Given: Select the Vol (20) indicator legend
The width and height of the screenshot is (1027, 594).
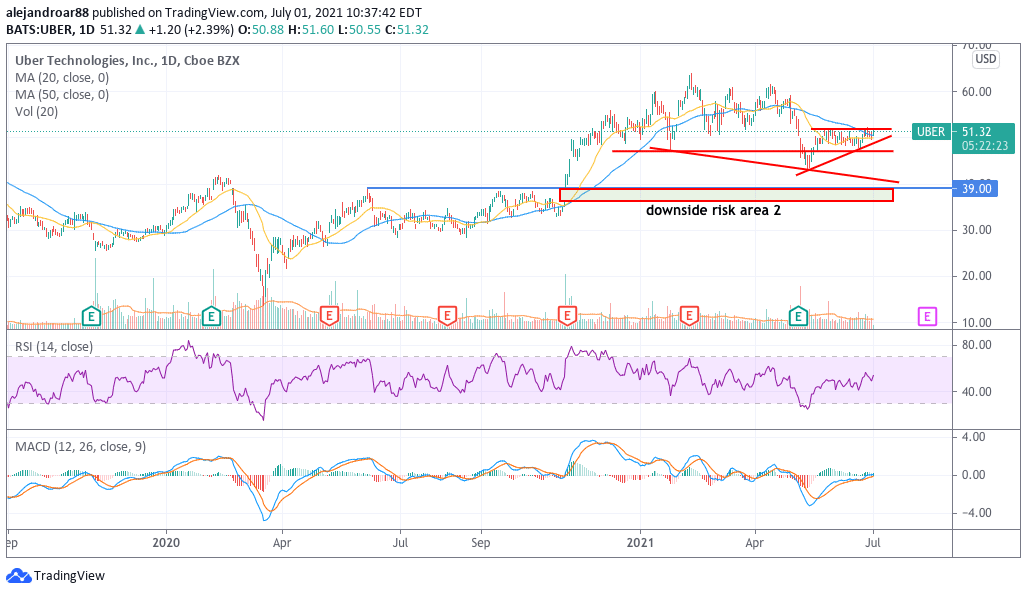Looking at the screenshot, I should point(37,112).
